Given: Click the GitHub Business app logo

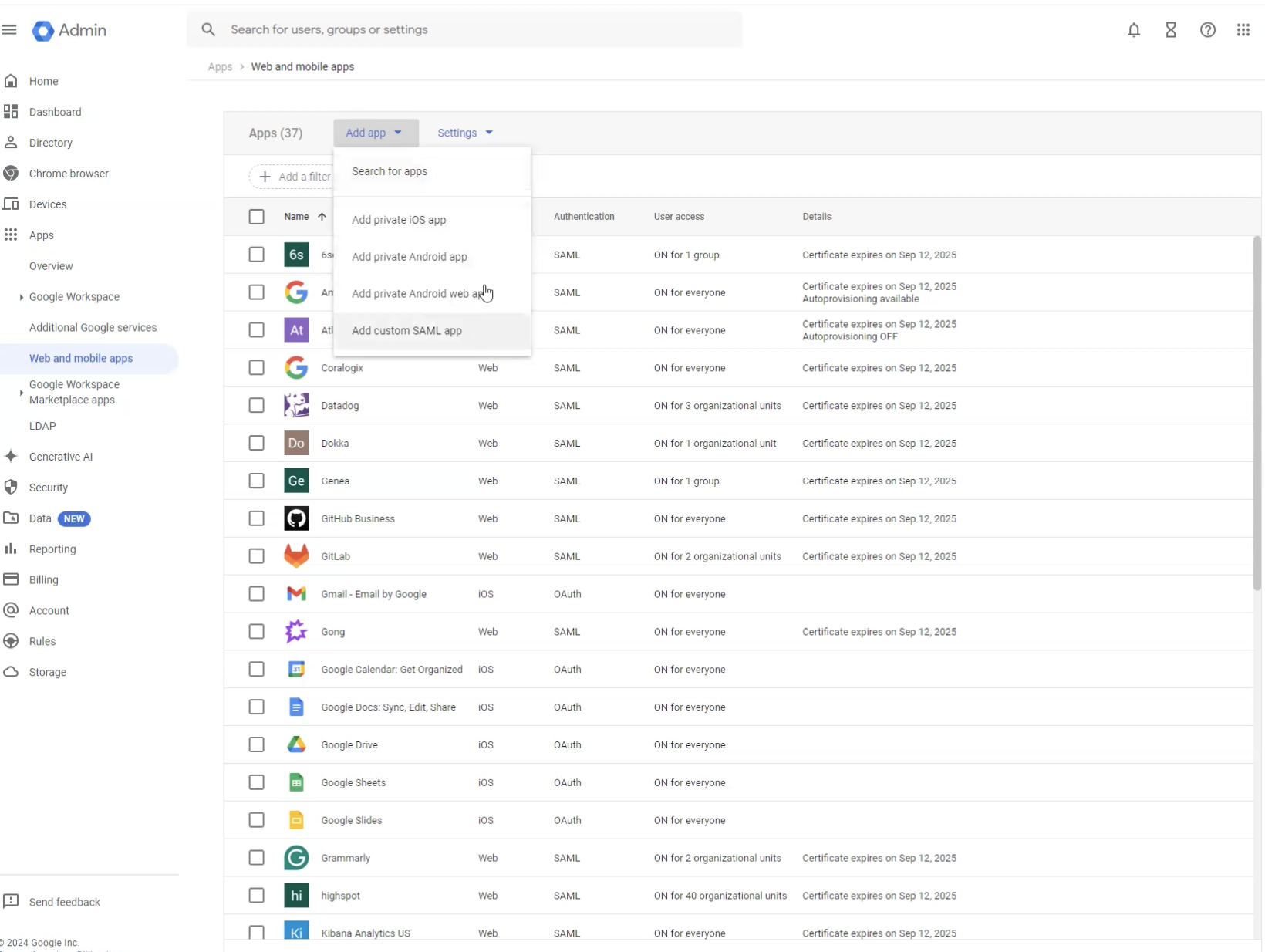Looking at the screenshot, I should (296, 518).
